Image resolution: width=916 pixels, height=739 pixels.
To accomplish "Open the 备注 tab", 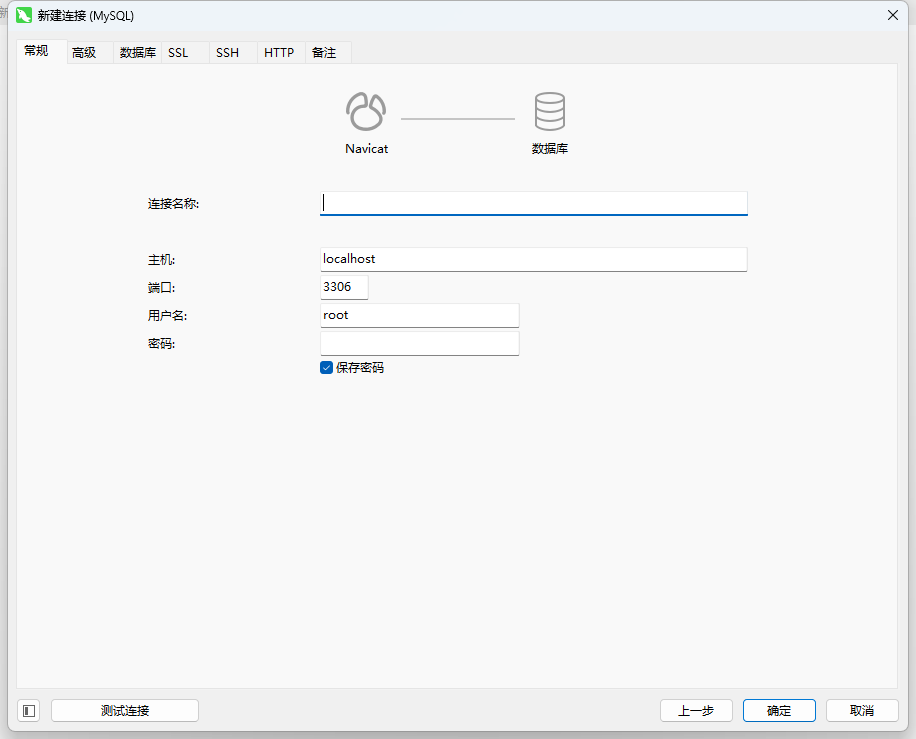I will pos(328,53).
